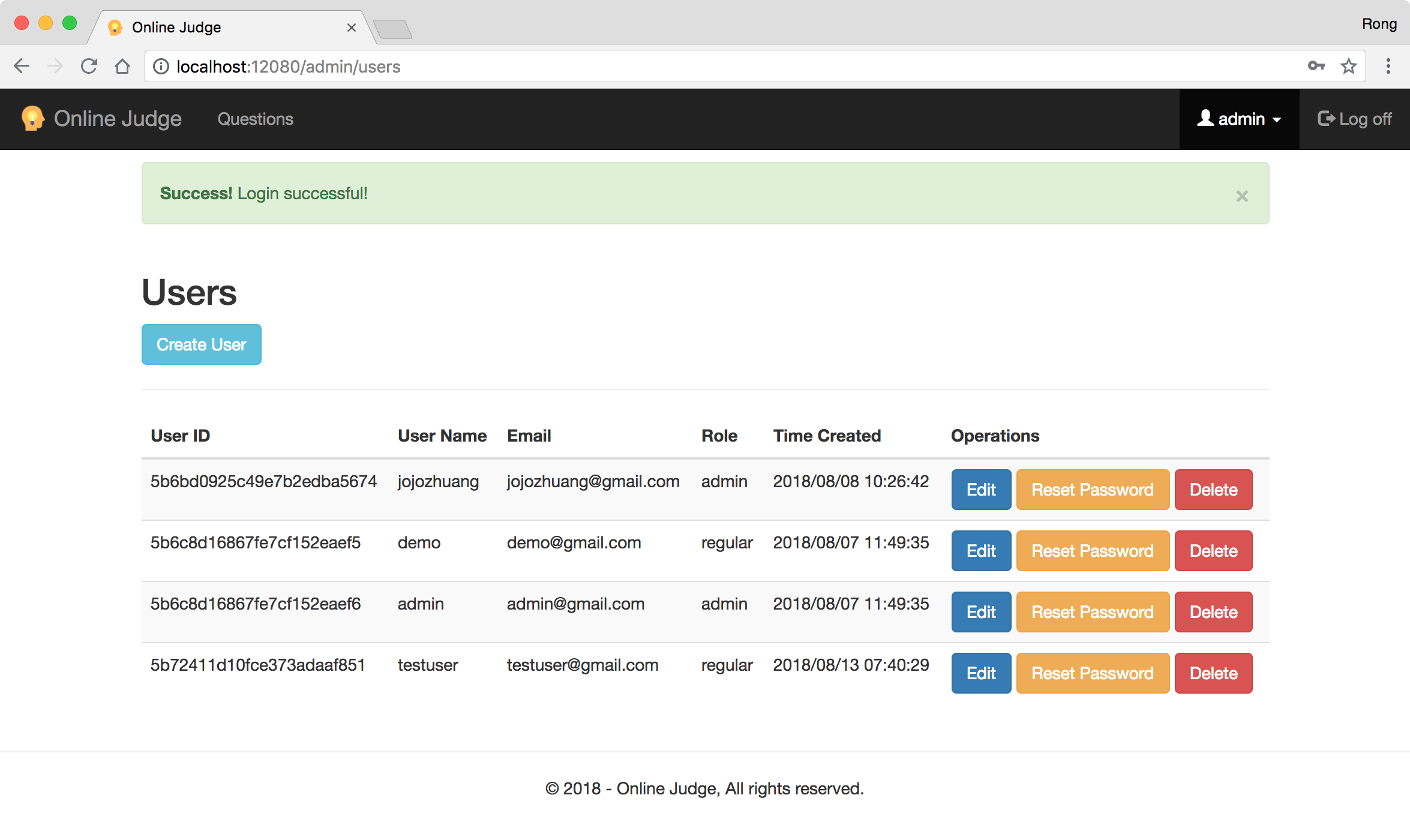1410x840 pixels.
Task: Click the Time Created column header
Action: 827,436
